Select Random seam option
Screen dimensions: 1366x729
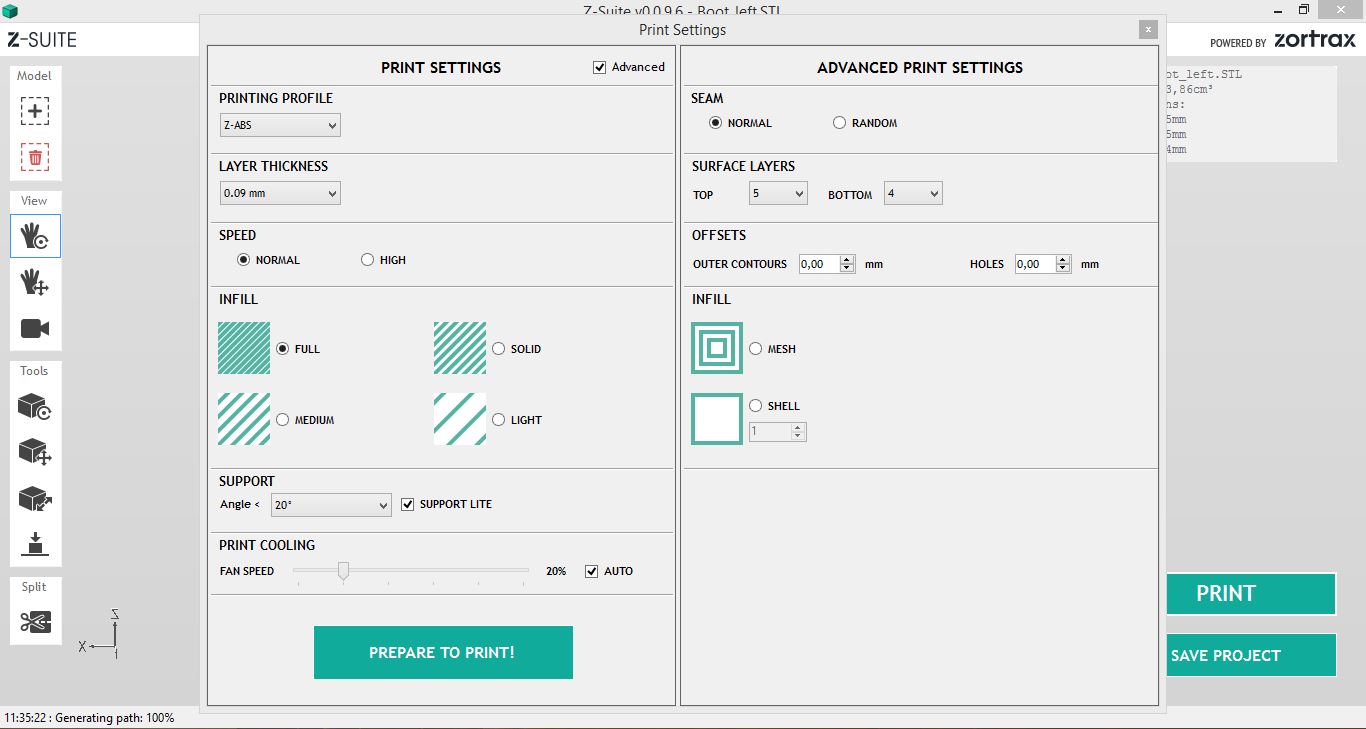(840, 123)
